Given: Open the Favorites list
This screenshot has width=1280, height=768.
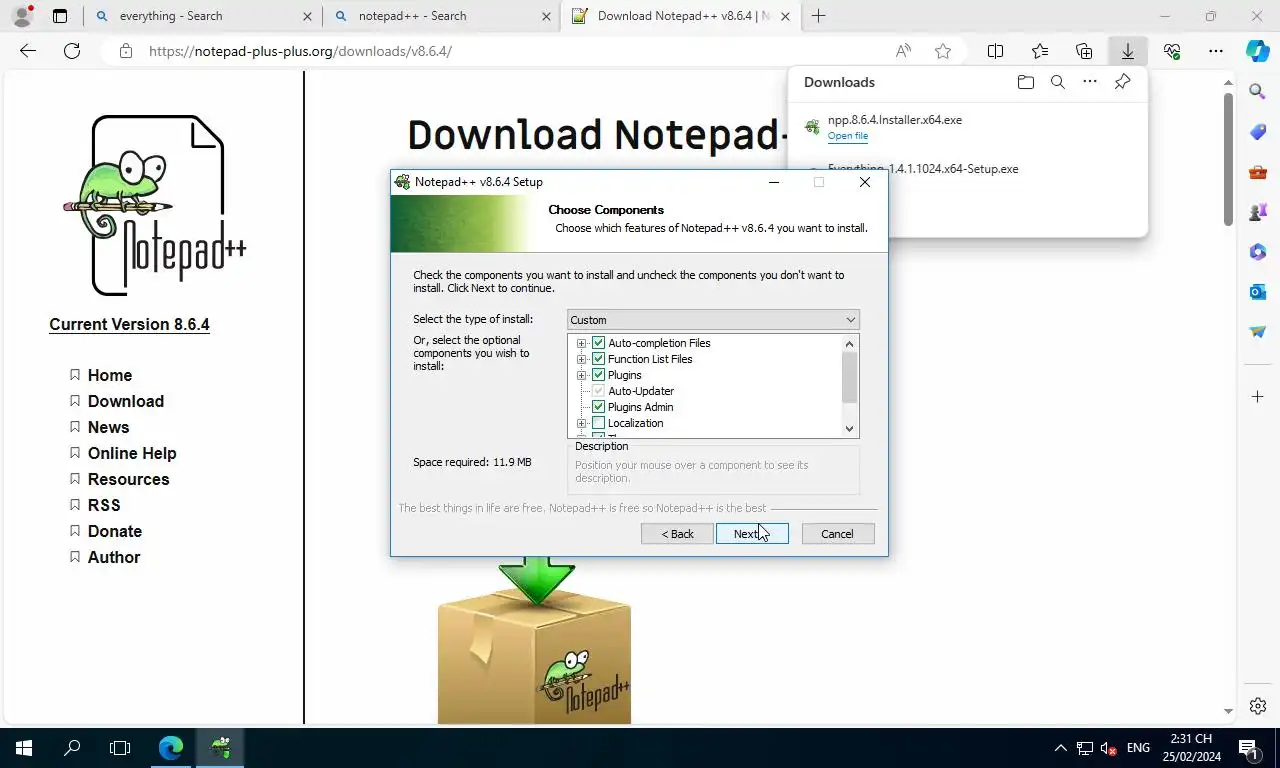Looking at the screenshot, I should pos(1040,51).
